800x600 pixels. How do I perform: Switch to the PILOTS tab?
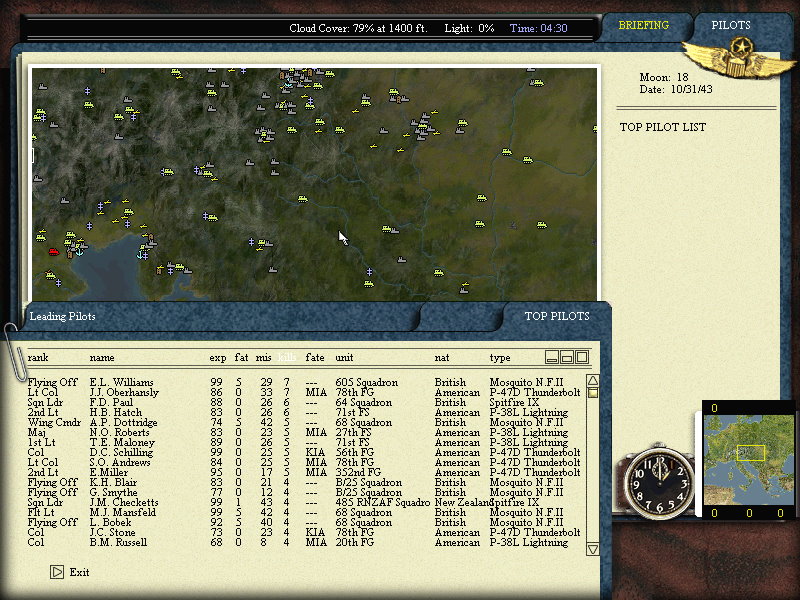731,25
